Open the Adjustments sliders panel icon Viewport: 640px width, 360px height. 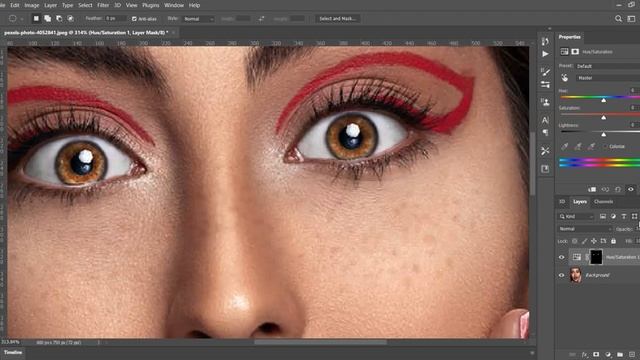545,84
